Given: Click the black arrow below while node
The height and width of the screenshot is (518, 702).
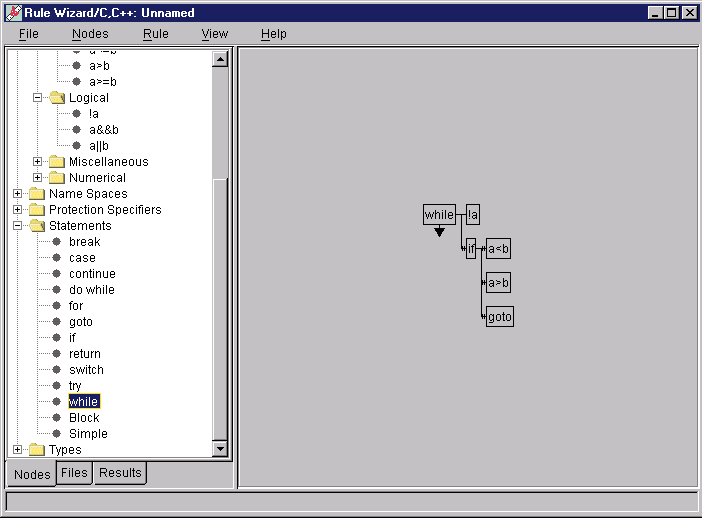Looking at the screenshot, I should point(439,232).
